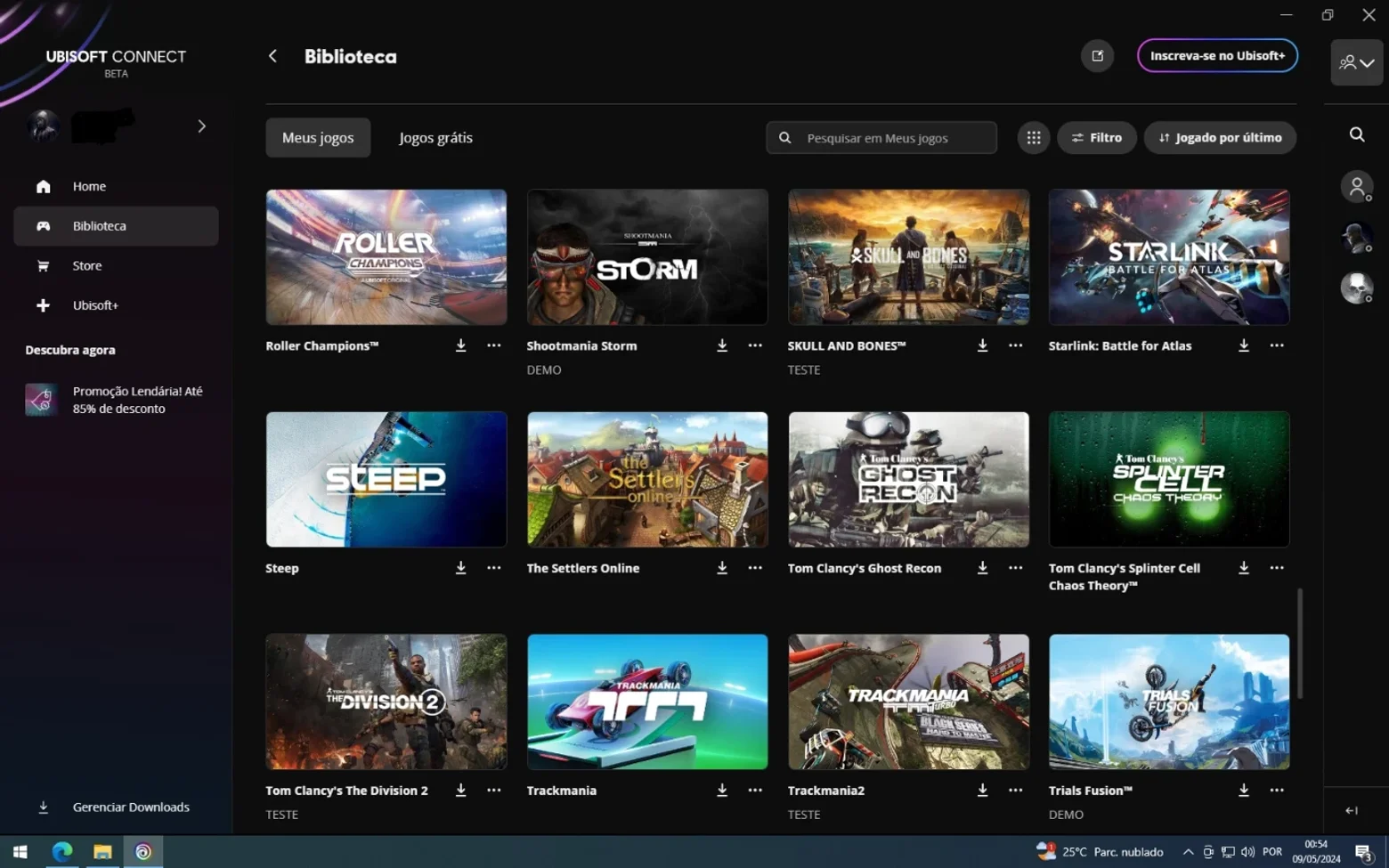Download Tom Clancy's Ghost Recon

[x=983, y=568]
